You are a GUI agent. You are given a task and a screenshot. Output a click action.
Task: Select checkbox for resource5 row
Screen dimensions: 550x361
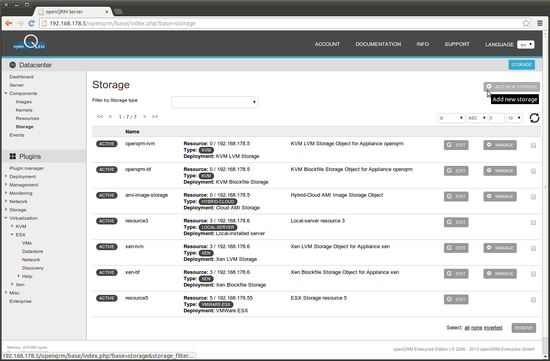(x=533, y=300)
